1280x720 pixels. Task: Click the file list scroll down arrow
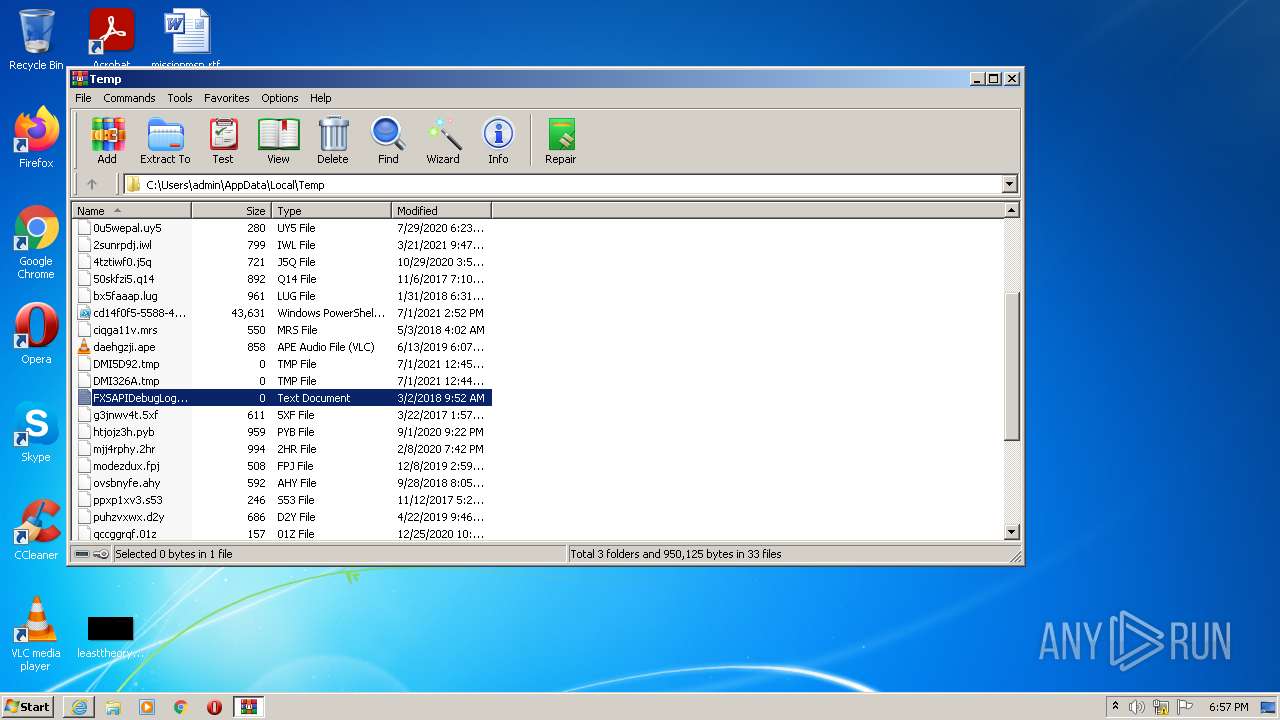(1011, 533)
